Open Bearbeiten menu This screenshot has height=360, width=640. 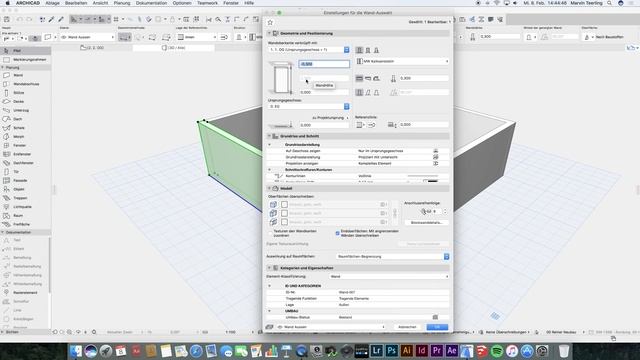coord(76,3)
